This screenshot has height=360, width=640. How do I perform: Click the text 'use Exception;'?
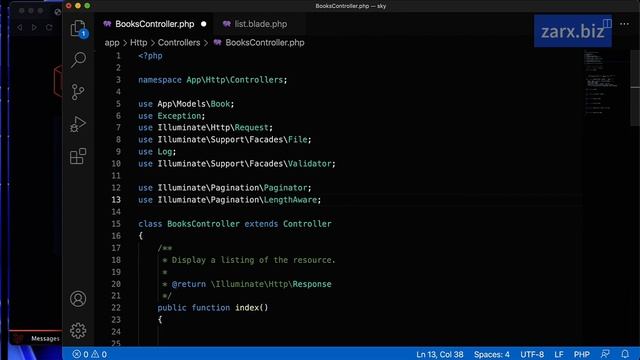point(171,116)
